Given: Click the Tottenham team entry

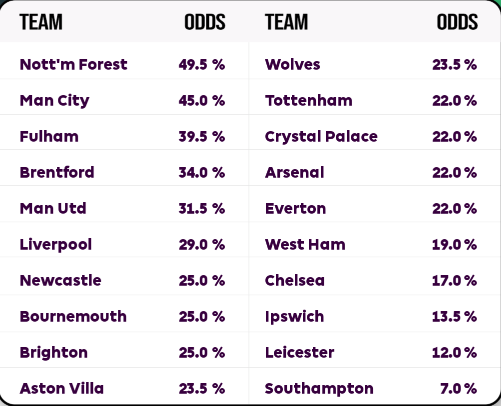Looking at the screenshot, I should (309, 100).
